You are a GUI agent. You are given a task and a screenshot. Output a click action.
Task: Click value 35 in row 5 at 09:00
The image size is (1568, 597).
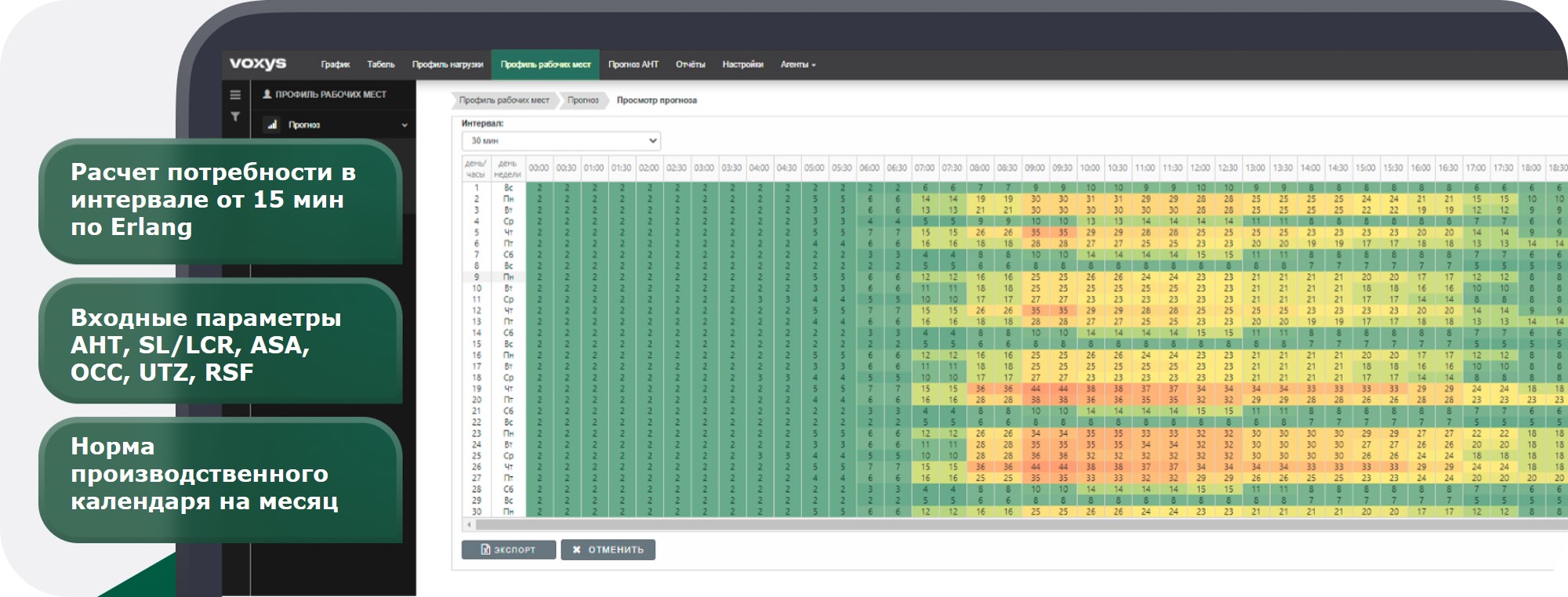point(1035,233)
